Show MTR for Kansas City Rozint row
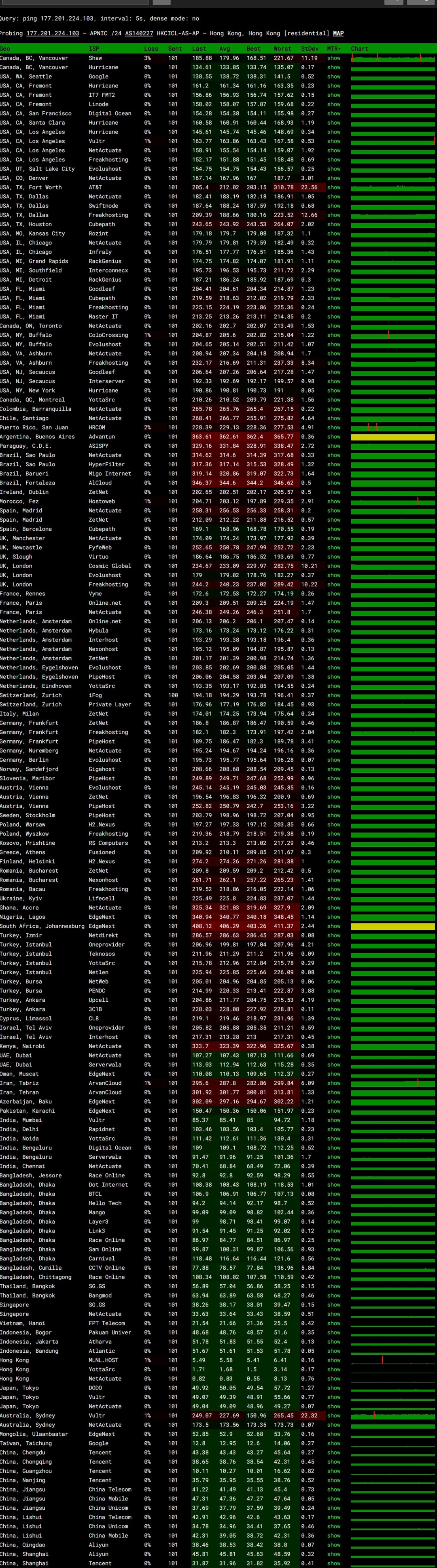This screenshot has width=437, height=1568. (x=333, y=234)
